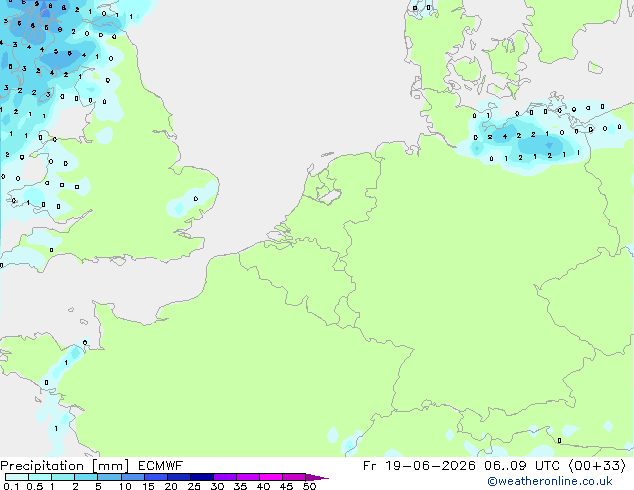The image size is (634, 490).
Task: Click the over-50 arrow tip of legend
Action: coord(317,477)
